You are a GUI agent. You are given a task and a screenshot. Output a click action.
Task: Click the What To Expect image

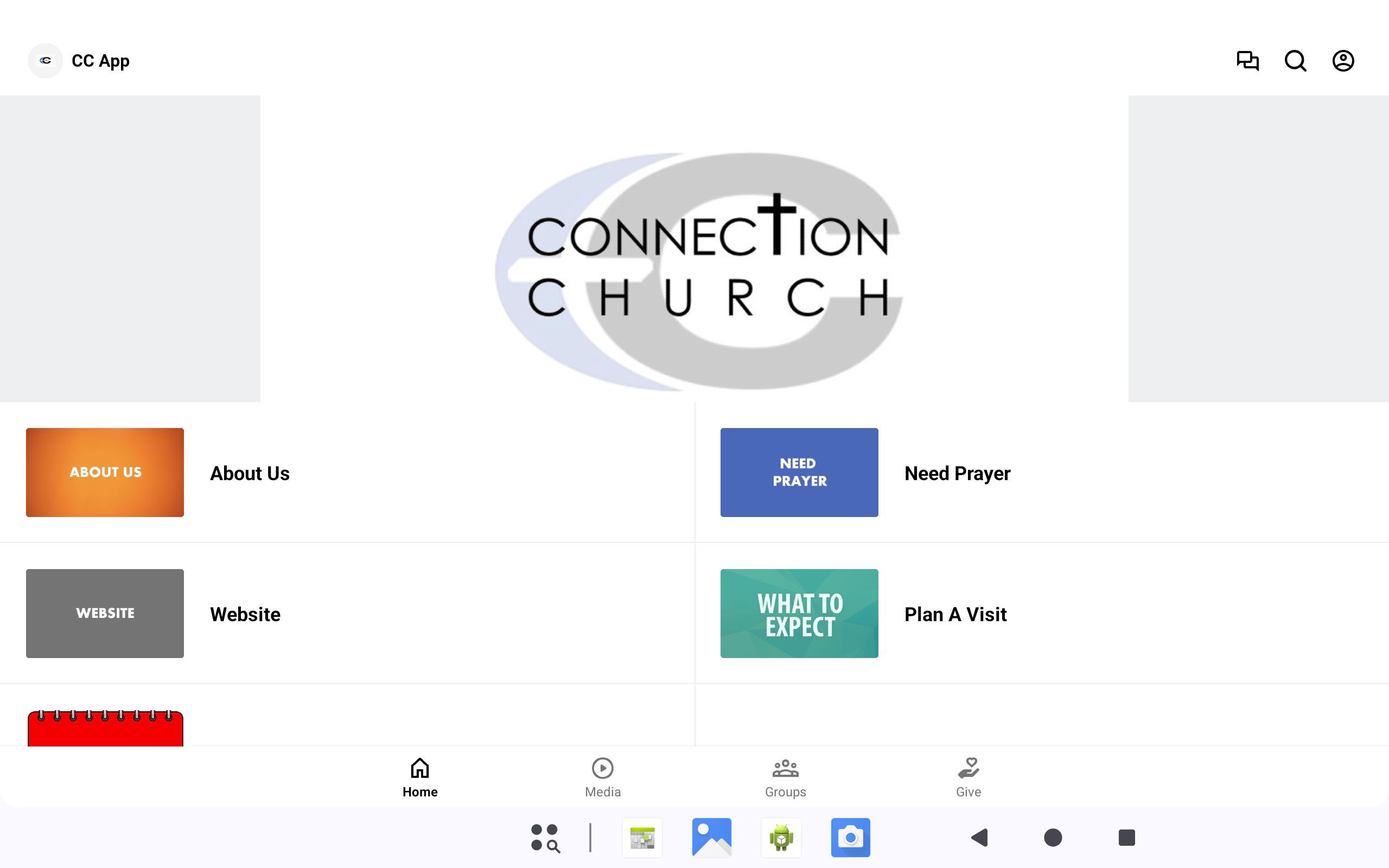[799, 613]
